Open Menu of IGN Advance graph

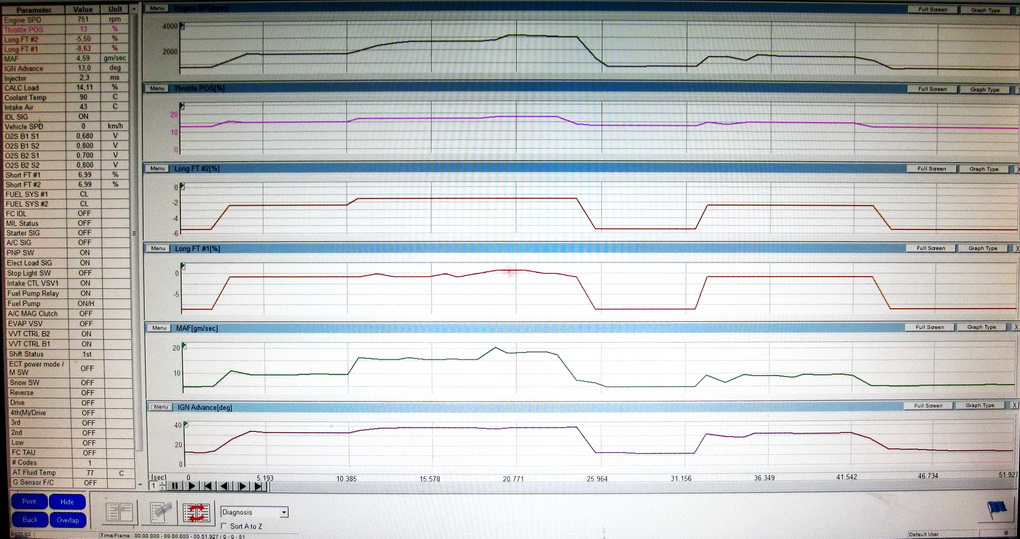(157, 406)
